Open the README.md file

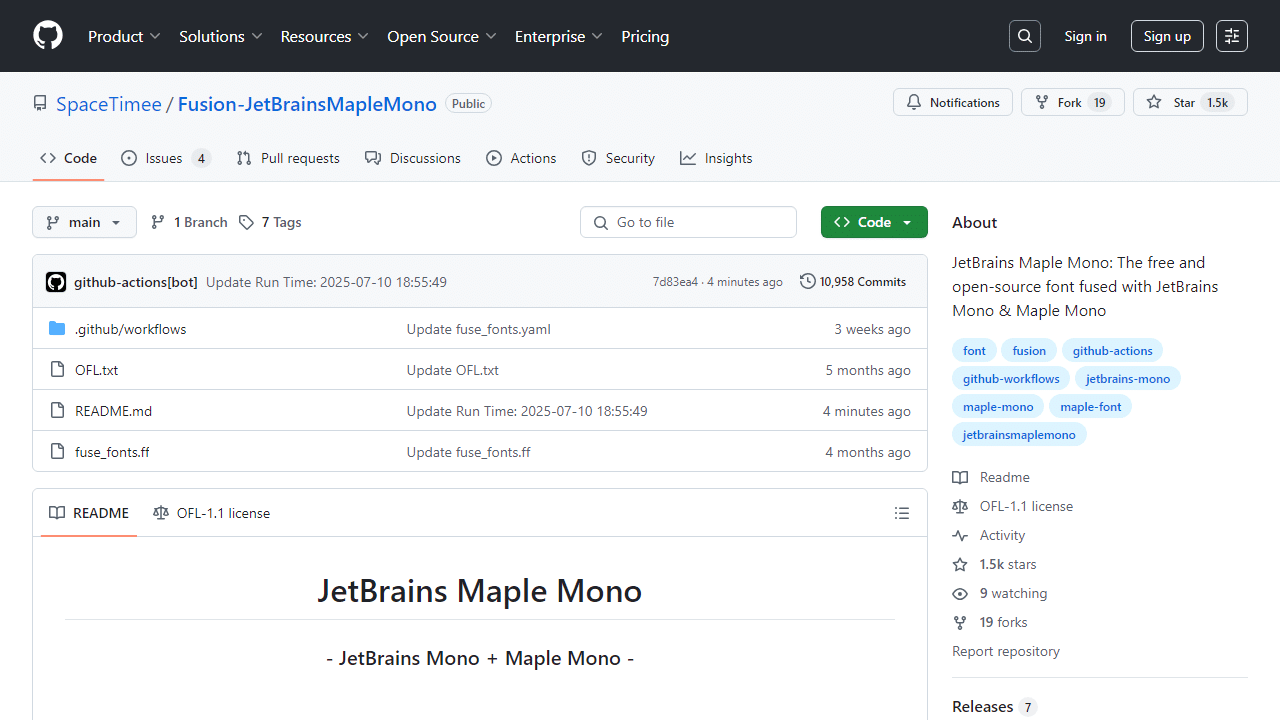(113, 411)
